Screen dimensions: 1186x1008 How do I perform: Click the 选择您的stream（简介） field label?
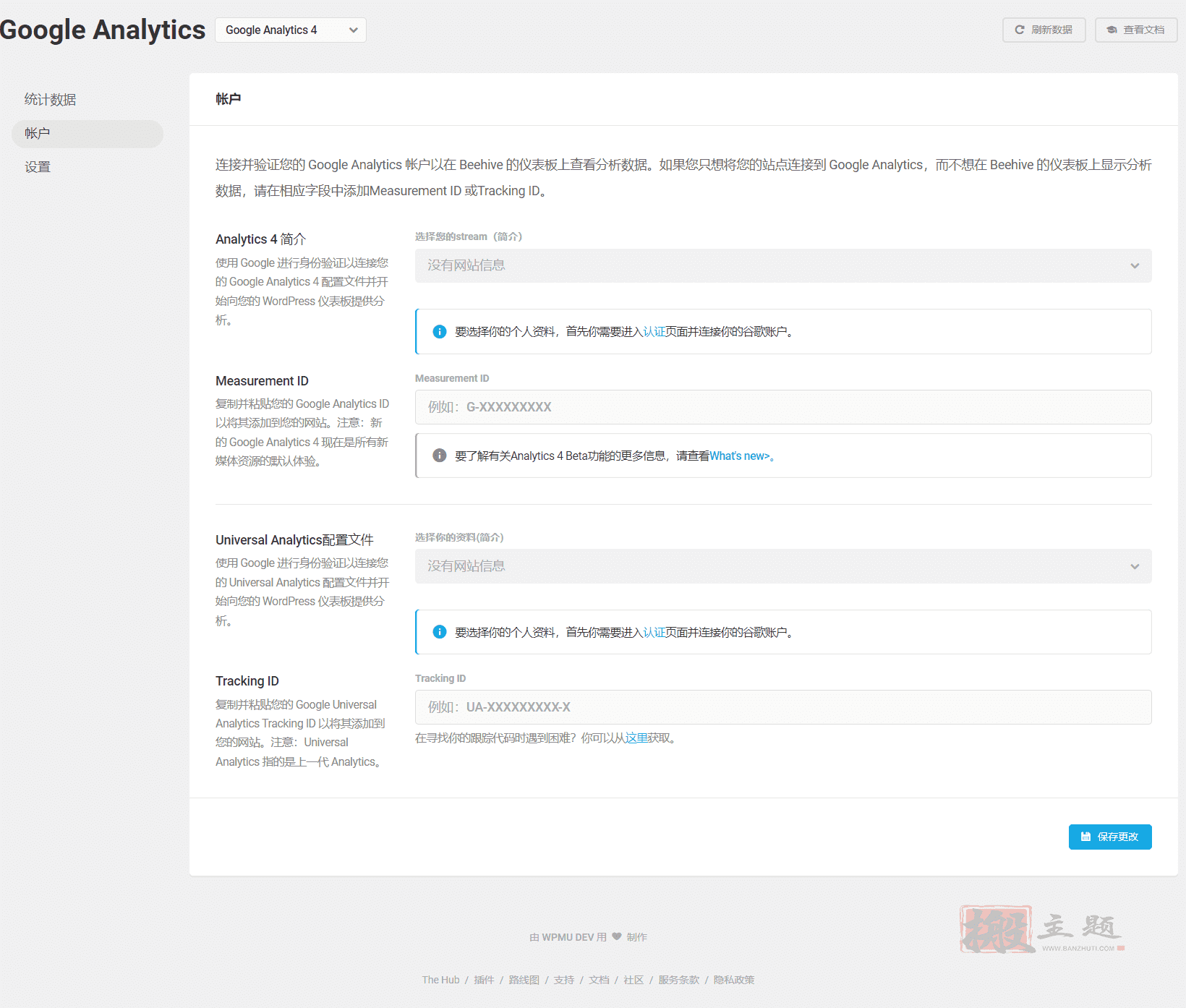click(469, 236)
